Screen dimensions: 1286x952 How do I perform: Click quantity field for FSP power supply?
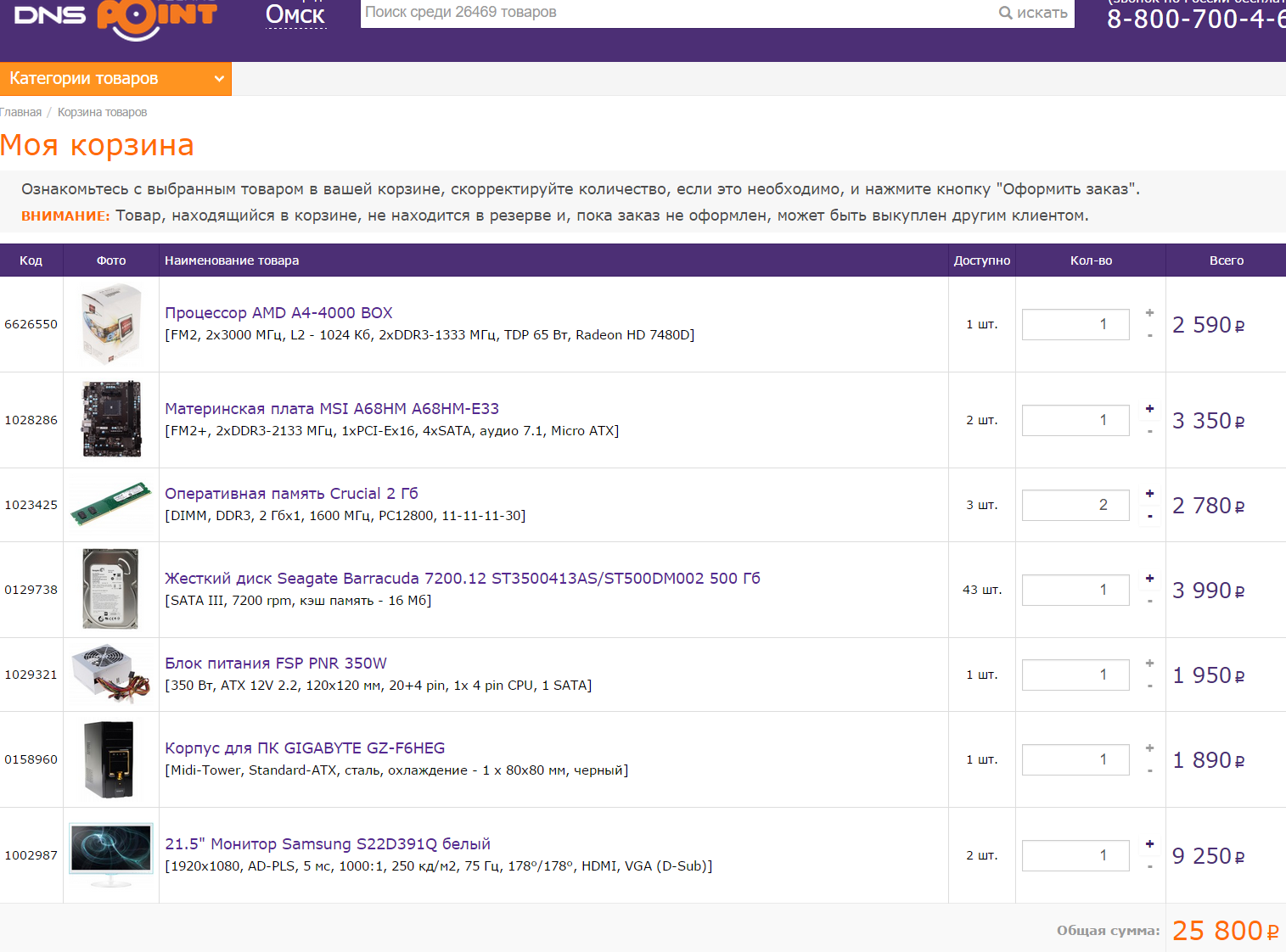1075,675
